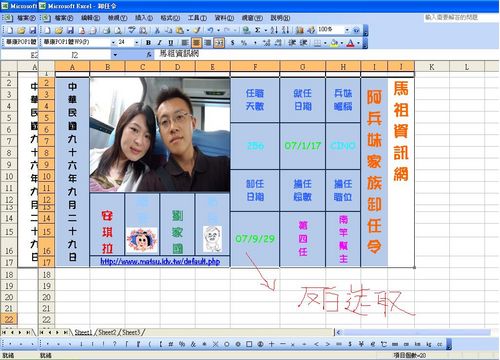The image size is (500, 360).
Task: Open the Font Color red A dropdown
Action: [x=358, y=43]
